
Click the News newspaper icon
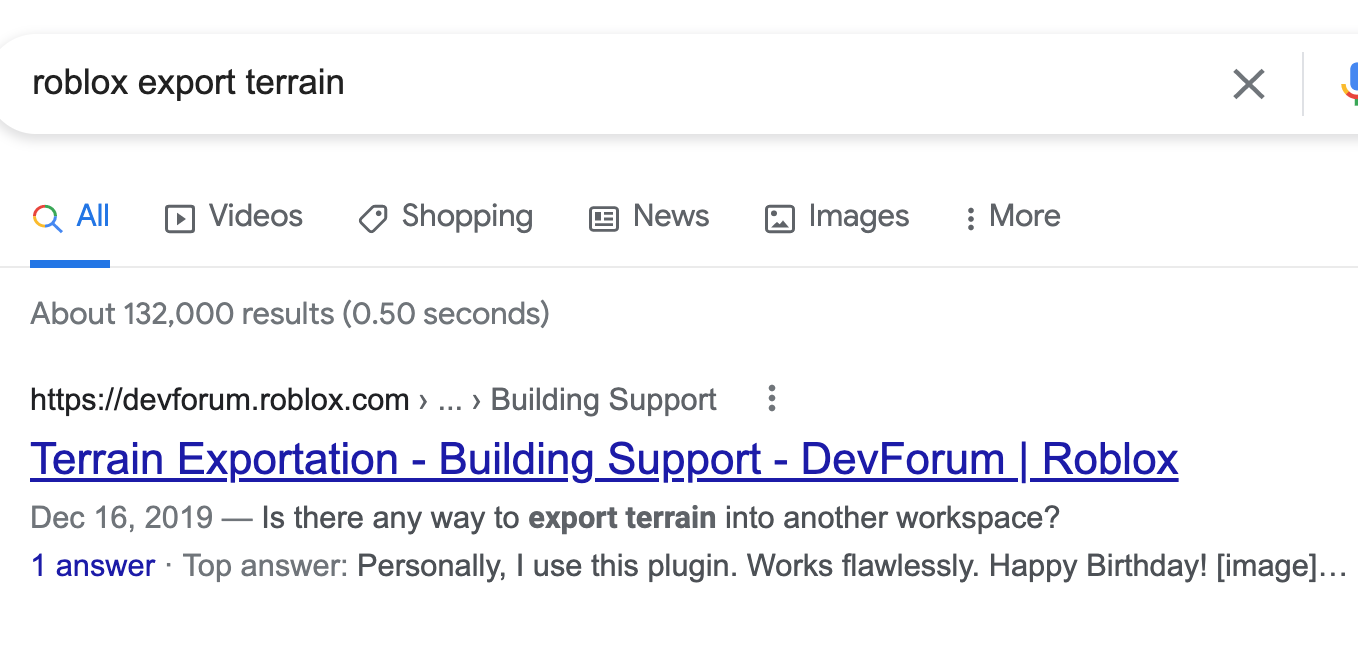604,218
